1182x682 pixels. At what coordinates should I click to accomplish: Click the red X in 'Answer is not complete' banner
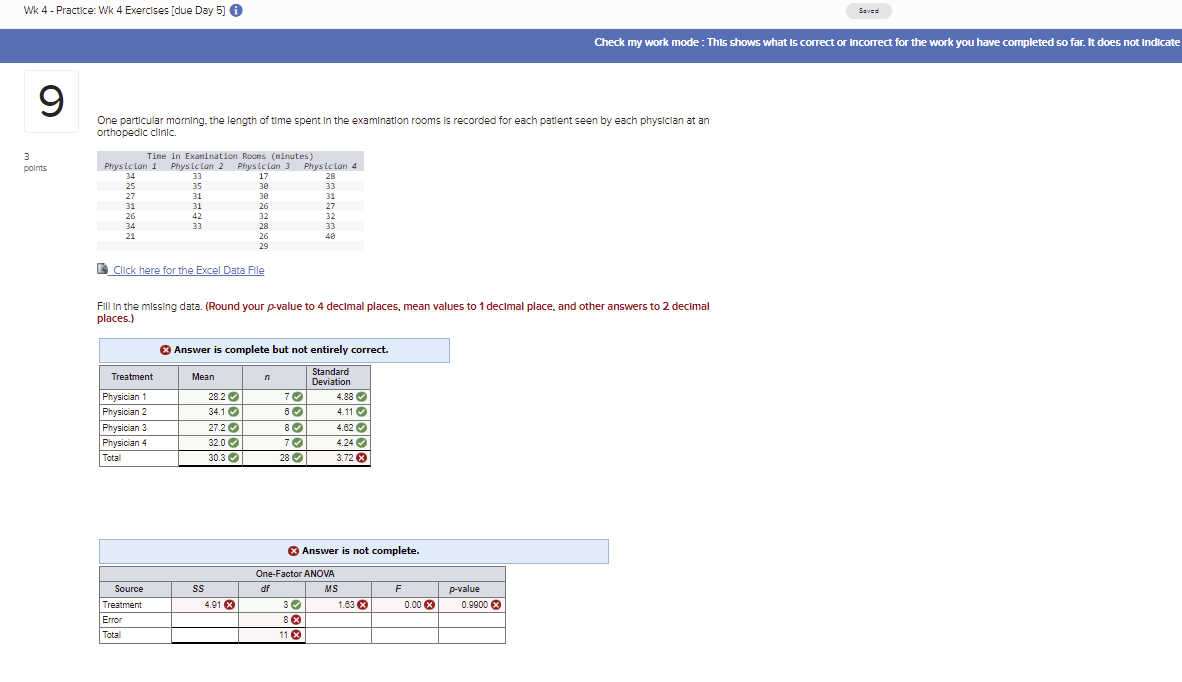pos(293,551)
